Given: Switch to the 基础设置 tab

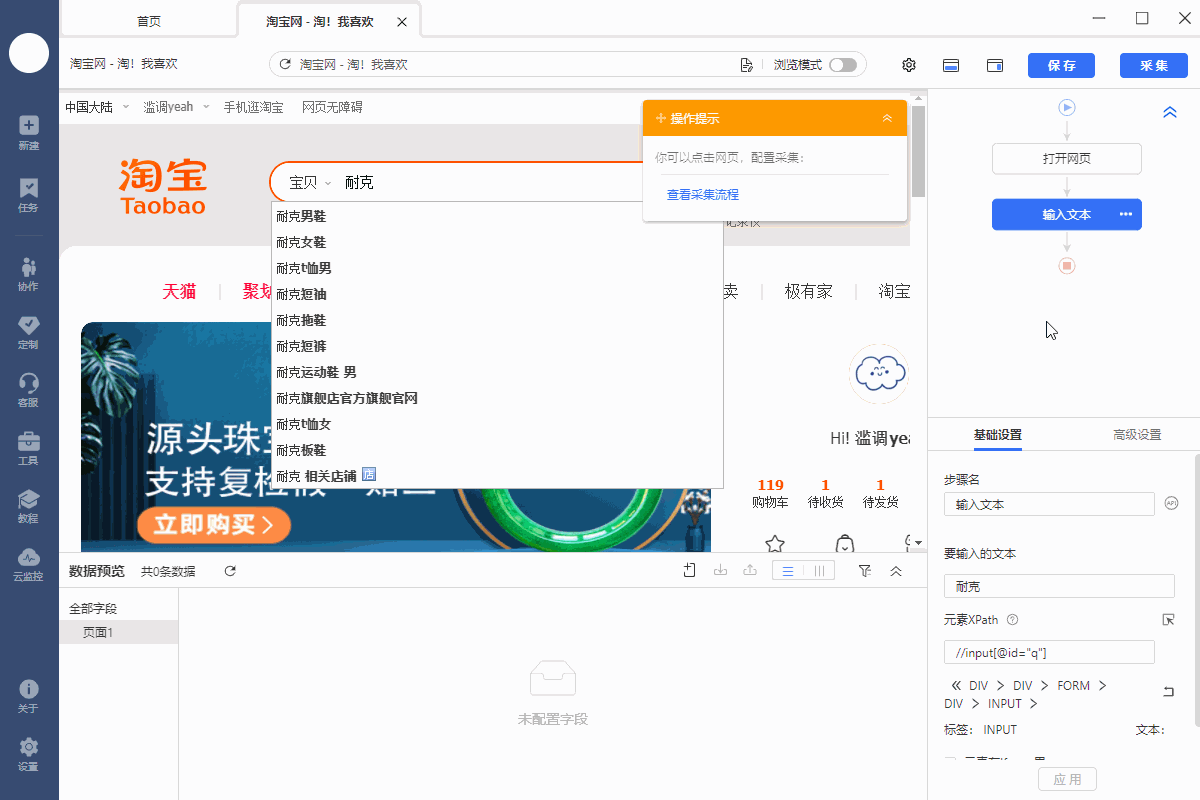Looking at the screenshot, I should 998,435.
